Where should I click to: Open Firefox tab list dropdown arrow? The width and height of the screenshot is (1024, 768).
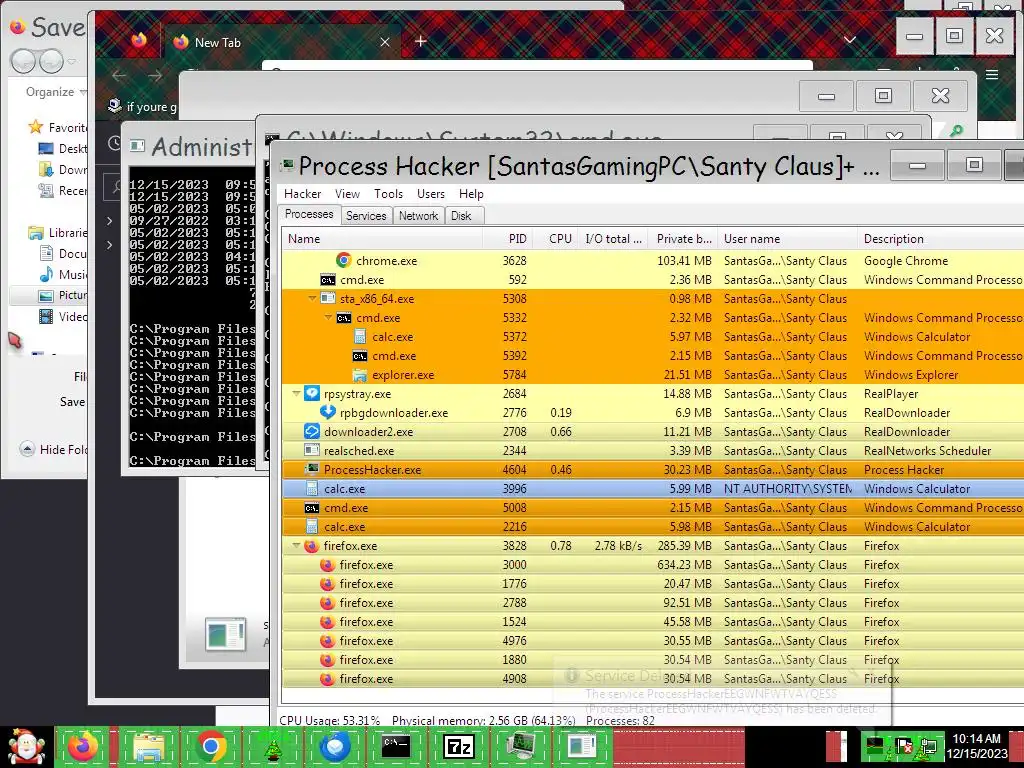pyautogui.click(x=850, y=40)
